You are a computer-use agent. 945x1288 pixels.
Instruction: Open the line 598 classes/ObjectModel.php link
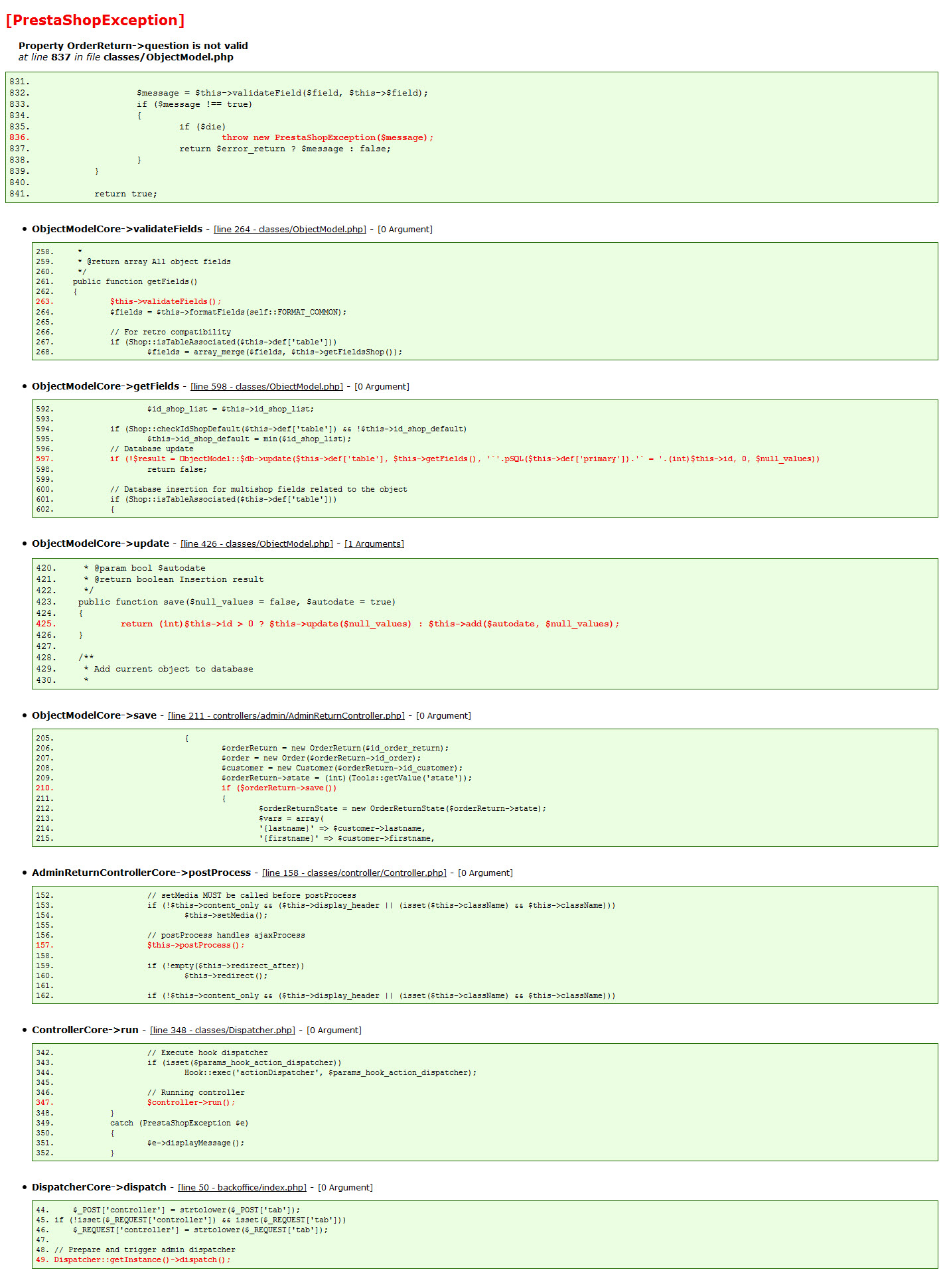pyautogui.click(x=267, y=387)
